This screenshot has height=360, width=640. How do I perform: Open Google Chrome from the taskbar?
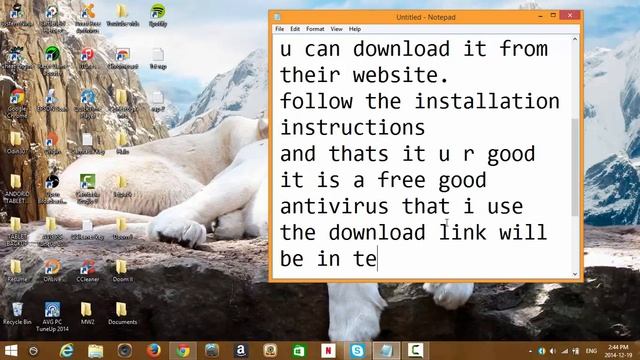pos(183,351)
